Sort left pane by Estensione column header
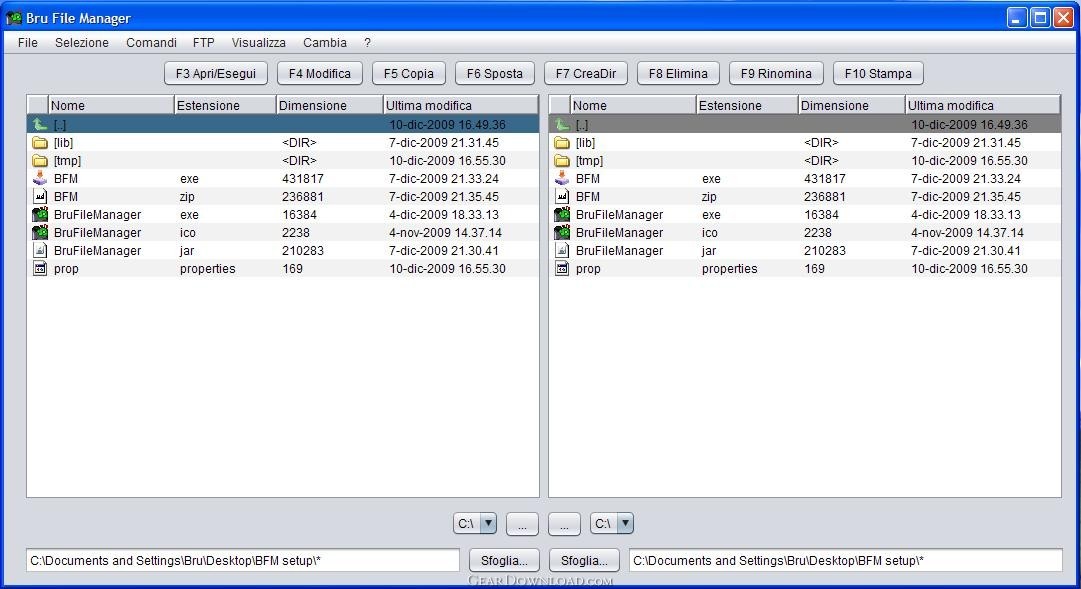 pyautogui.click(x=225, y=106)
